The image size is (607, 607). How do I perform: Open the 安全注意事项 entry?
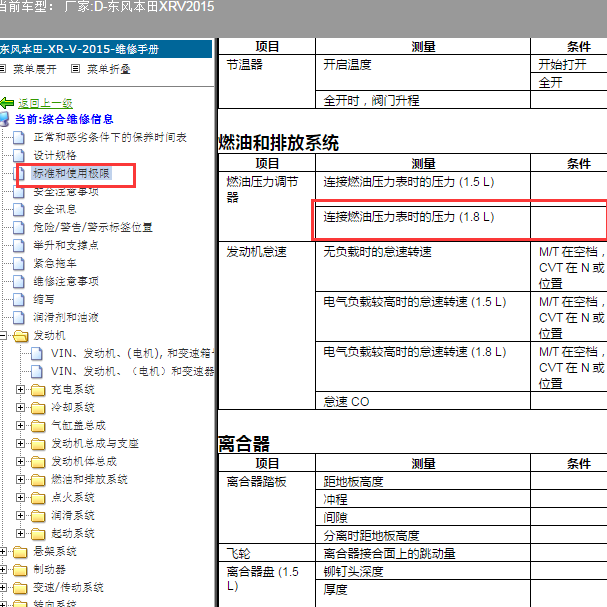coord(66,191)
